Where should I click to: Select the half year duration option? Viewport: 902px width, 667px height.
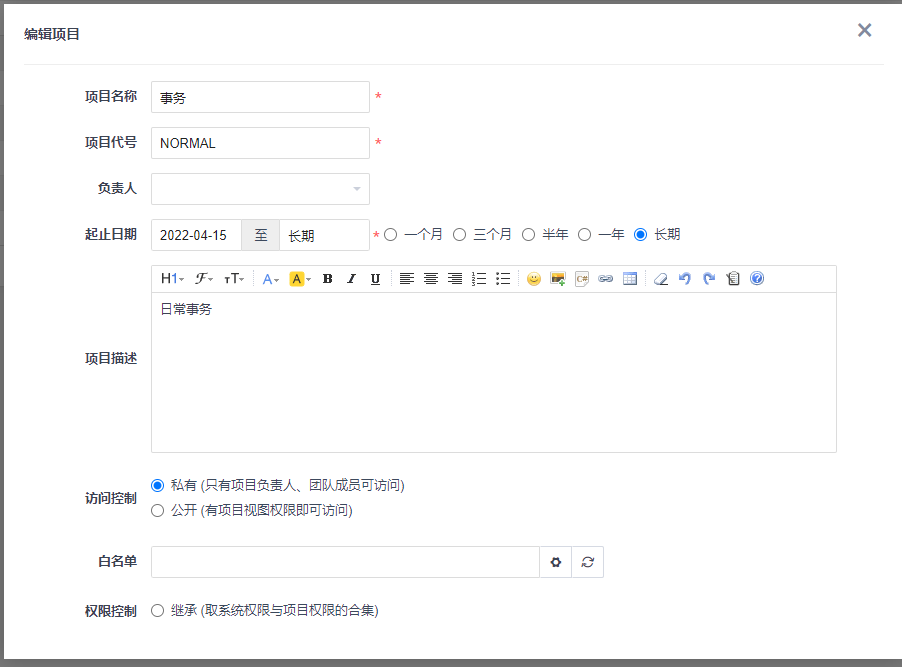[528, 235]
